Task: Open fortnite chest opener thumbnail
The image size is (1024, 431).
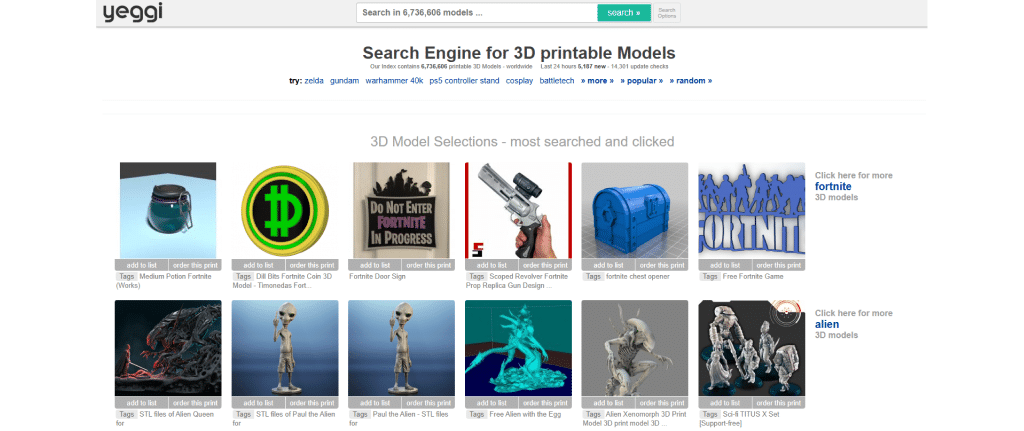Action: pyautogui.click(x=635, y=210)
